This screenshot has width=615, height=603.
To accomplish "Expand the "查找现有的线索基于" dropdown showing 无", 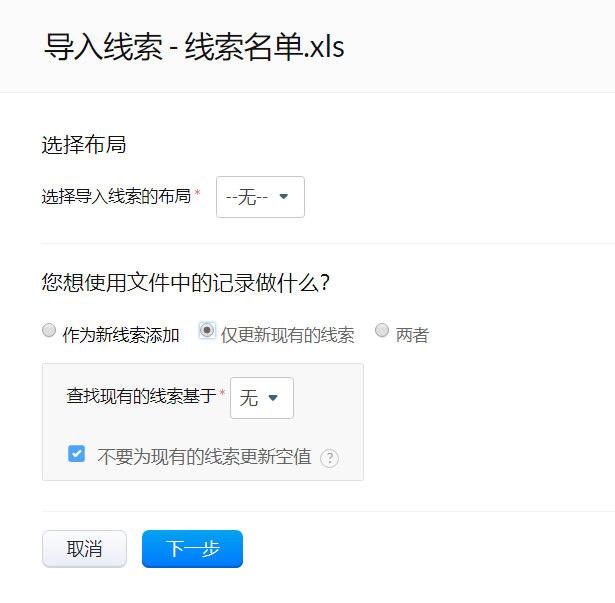I will coord(262,398).
